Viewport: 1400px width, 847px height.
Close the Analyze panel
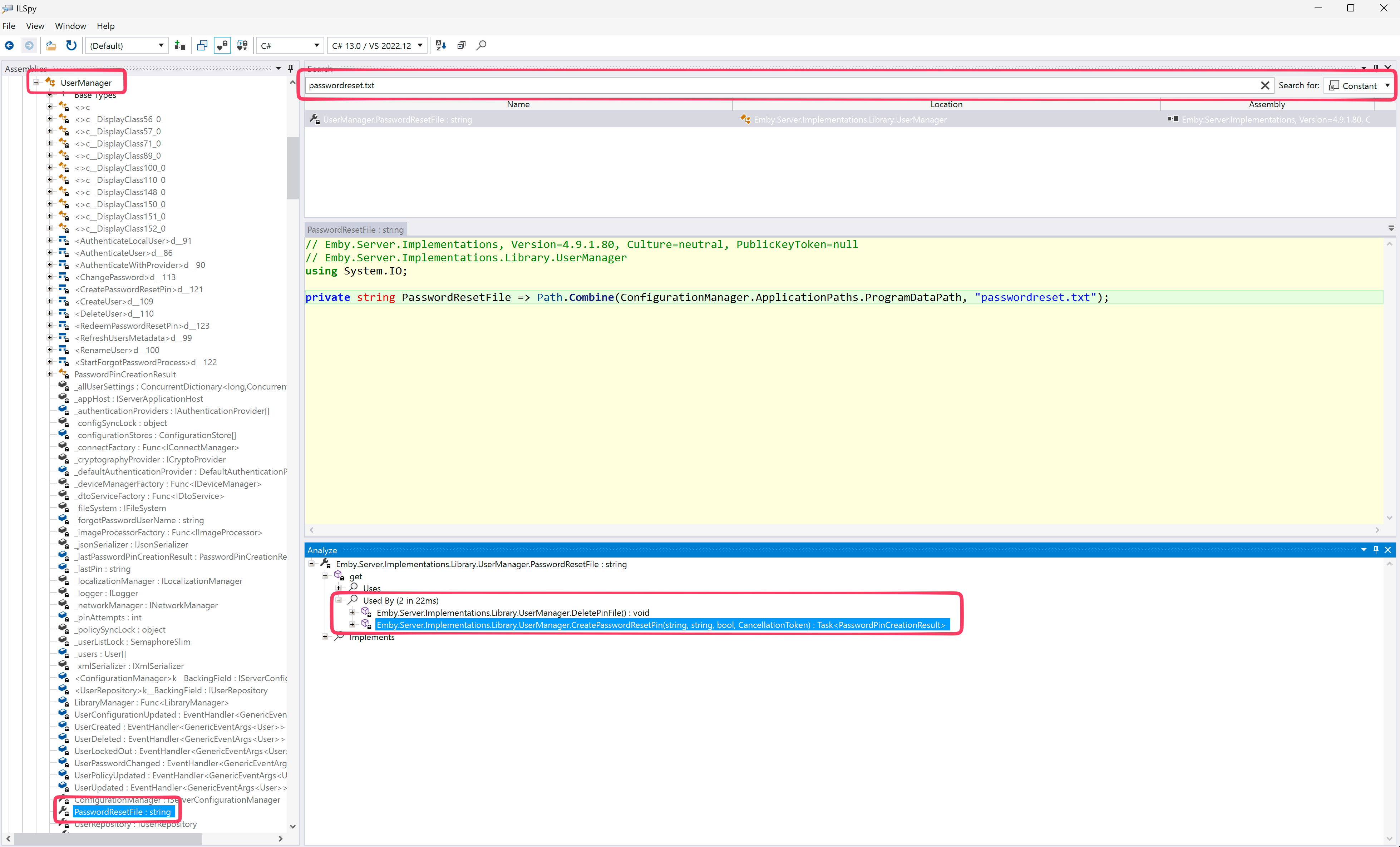tap(1389, 550)
